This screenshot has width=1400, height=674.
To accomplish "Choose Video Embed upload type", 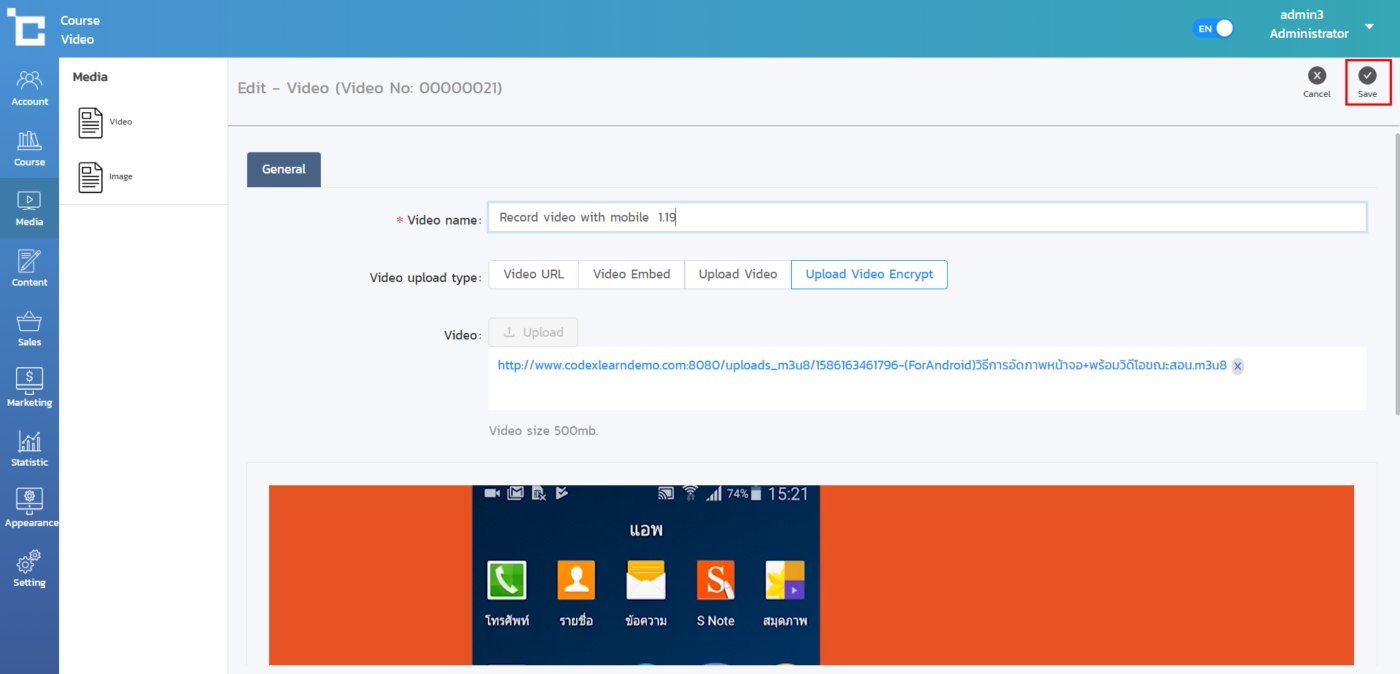I will pos(631,274).
